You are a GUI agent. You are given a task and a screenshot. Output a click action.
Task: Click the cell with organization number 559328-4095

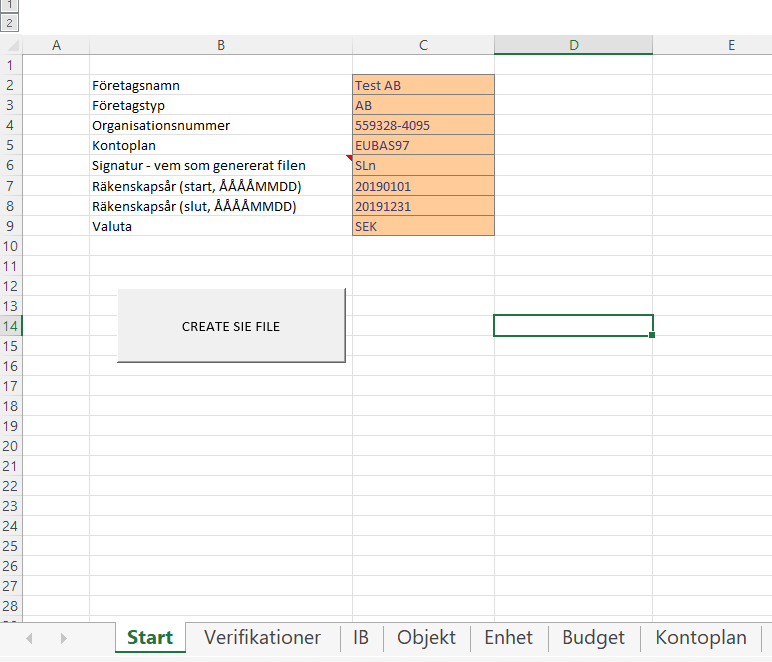point(423,126)
